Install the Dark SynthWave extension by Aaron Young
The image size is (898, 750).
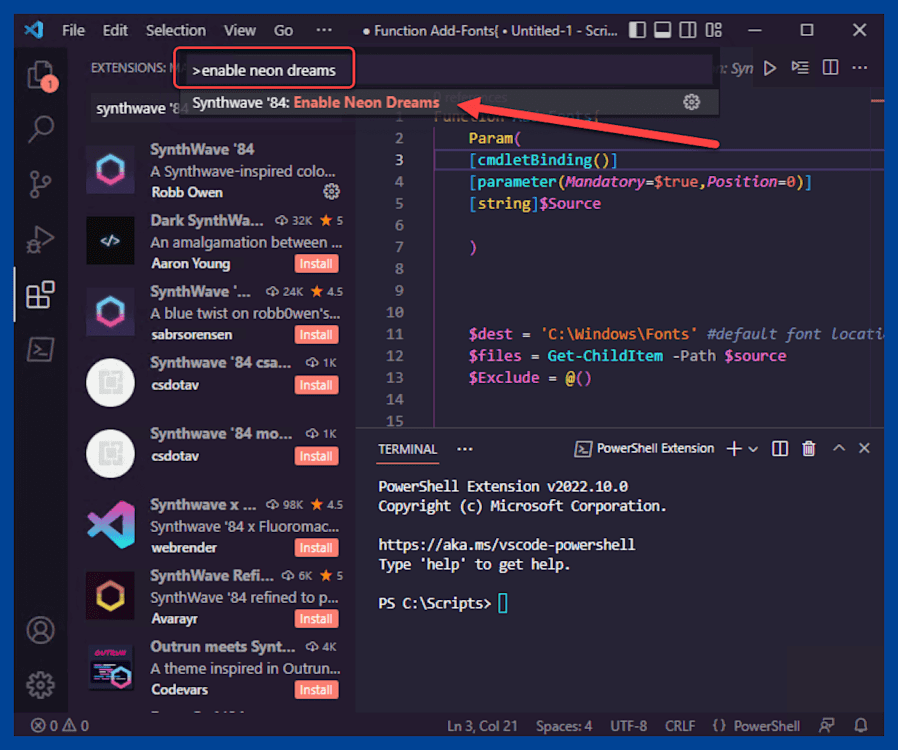coord(316,263)
